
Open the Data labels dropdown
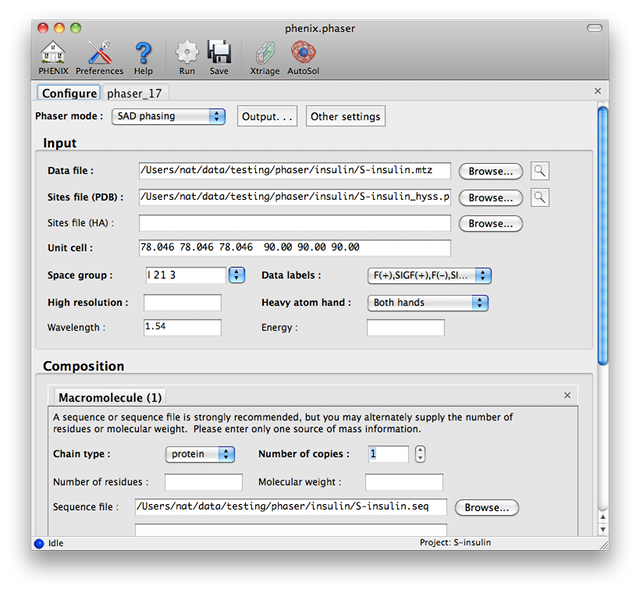[429, 275]
